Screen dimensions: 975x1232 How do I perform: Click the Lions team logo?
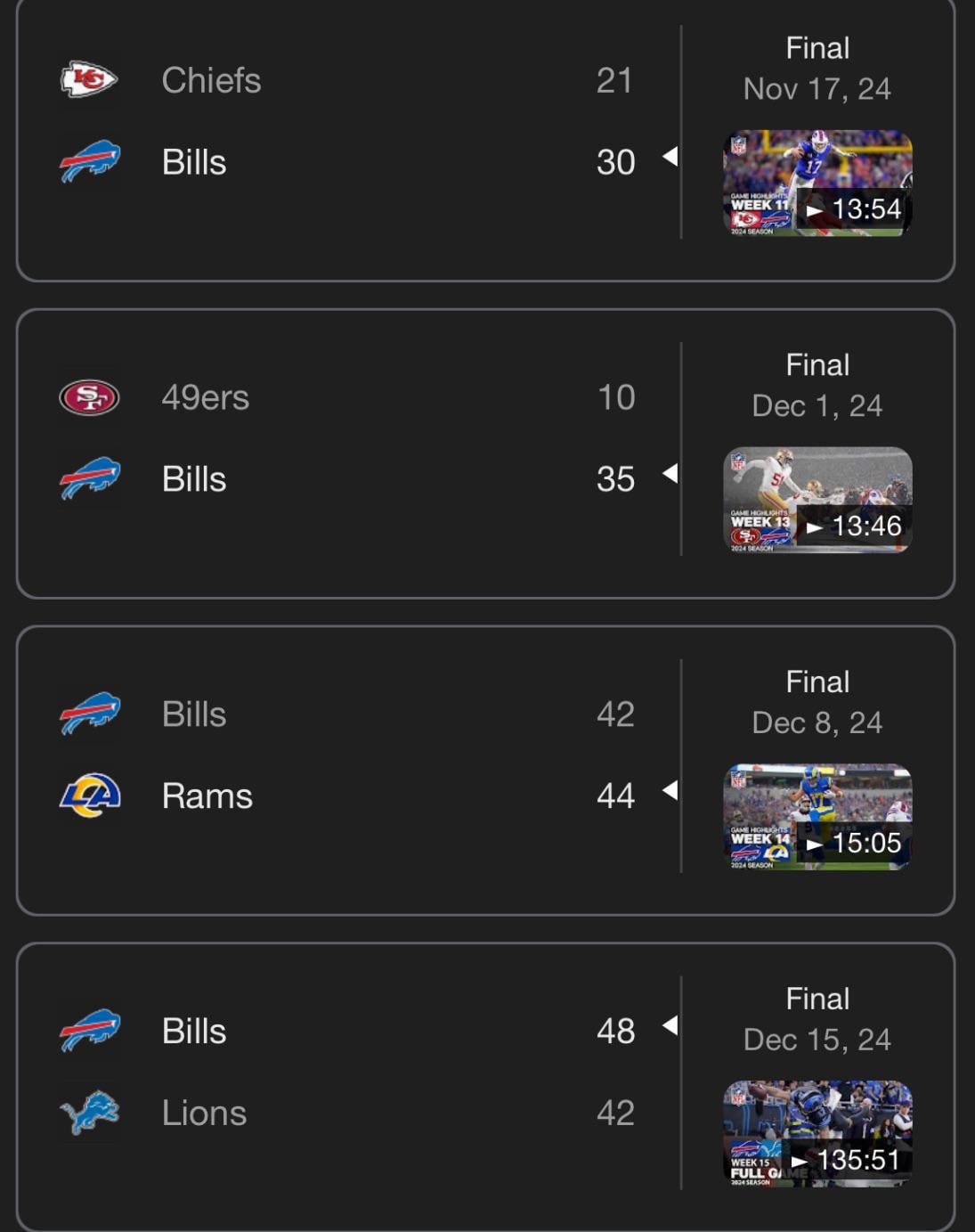[89, 1113]
